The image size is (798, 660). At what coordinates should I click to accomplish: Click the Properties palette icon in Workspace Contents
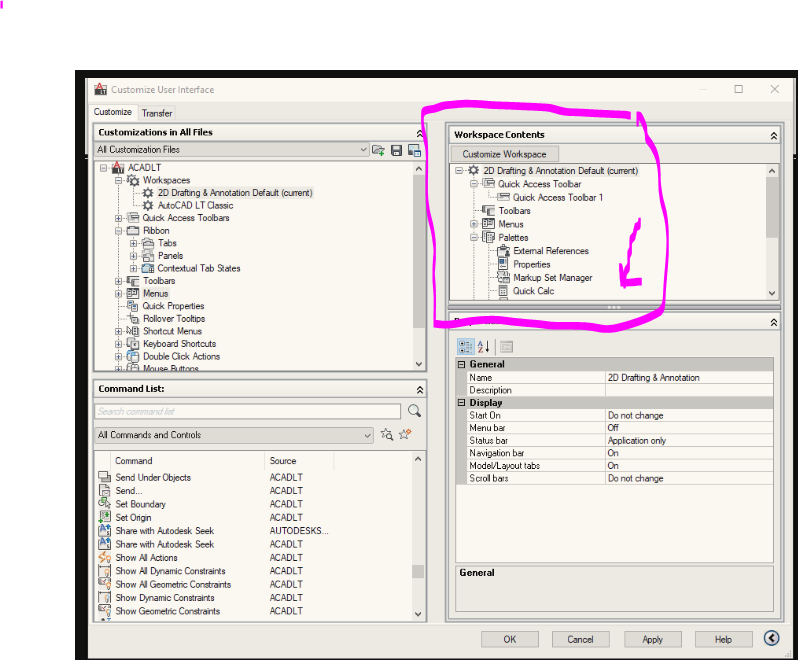pos(503,264)
